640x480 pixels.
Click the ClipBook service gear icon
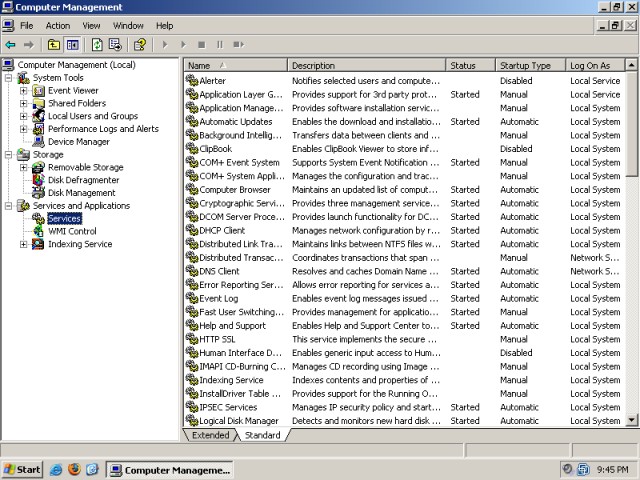(192, 149)
